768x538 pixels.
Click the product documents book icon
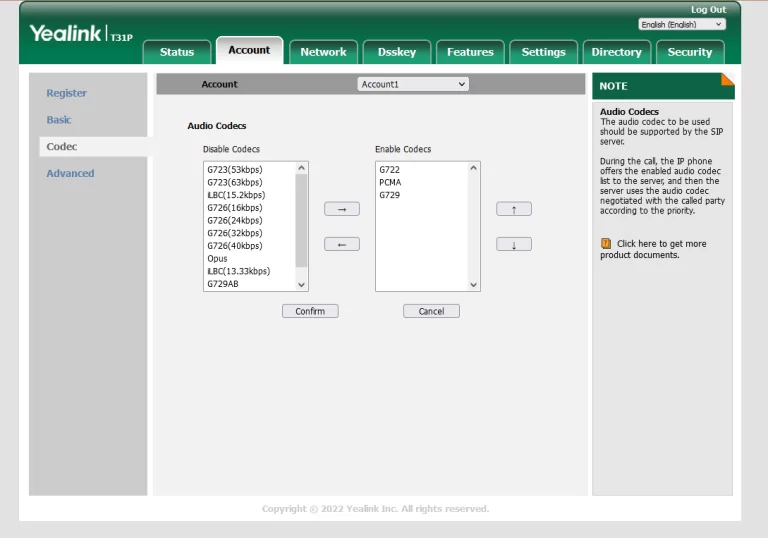(606, 243)
